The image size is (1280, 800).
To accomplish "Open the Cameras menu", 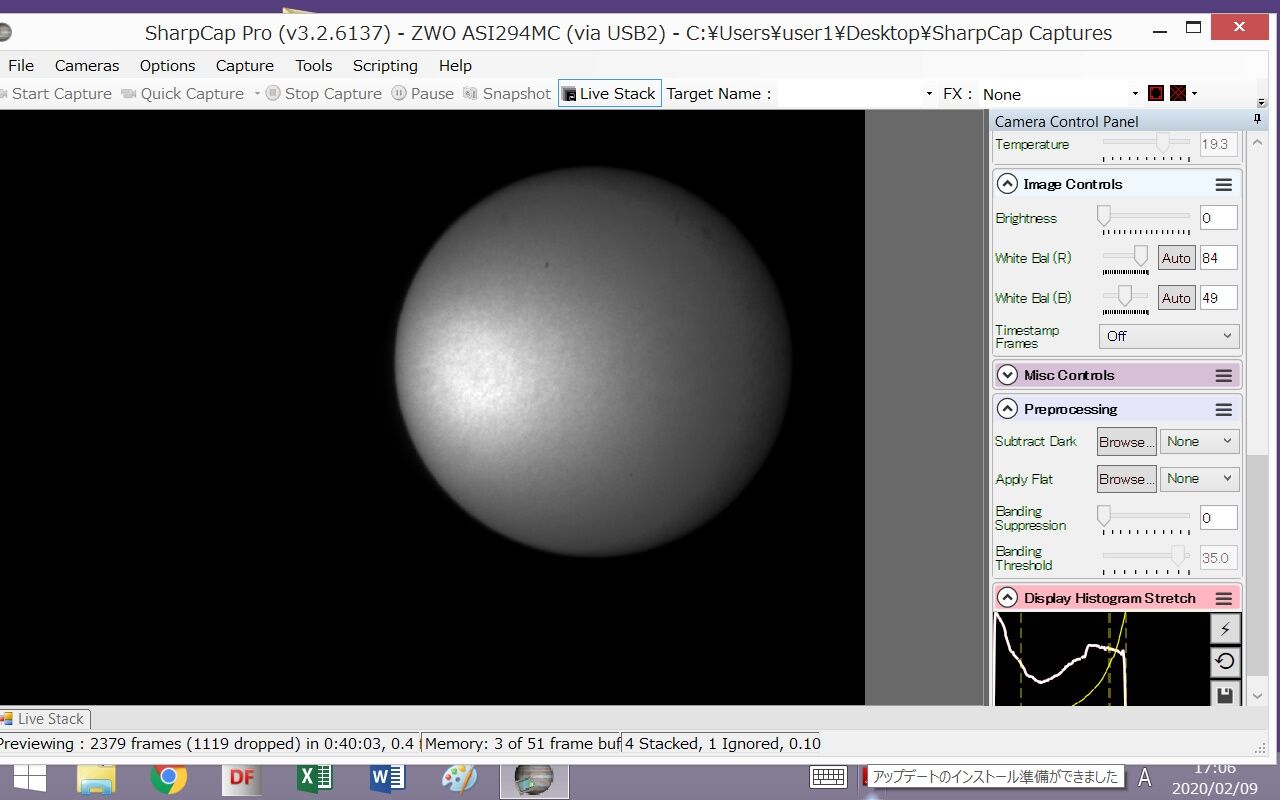I will coord(87,65).
